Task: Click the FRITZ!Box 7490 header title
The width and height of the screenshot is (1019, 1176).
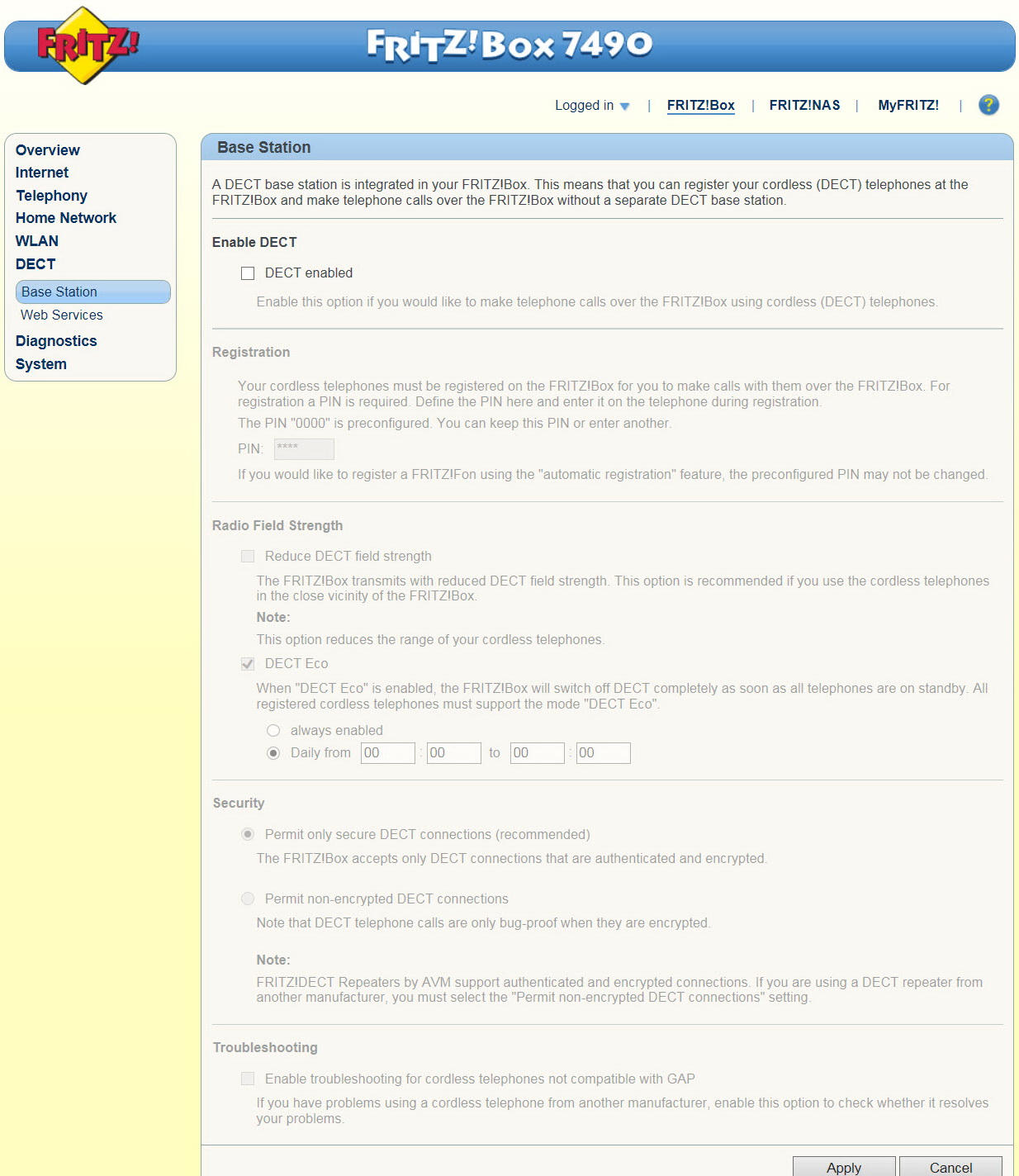Action: 509,45
